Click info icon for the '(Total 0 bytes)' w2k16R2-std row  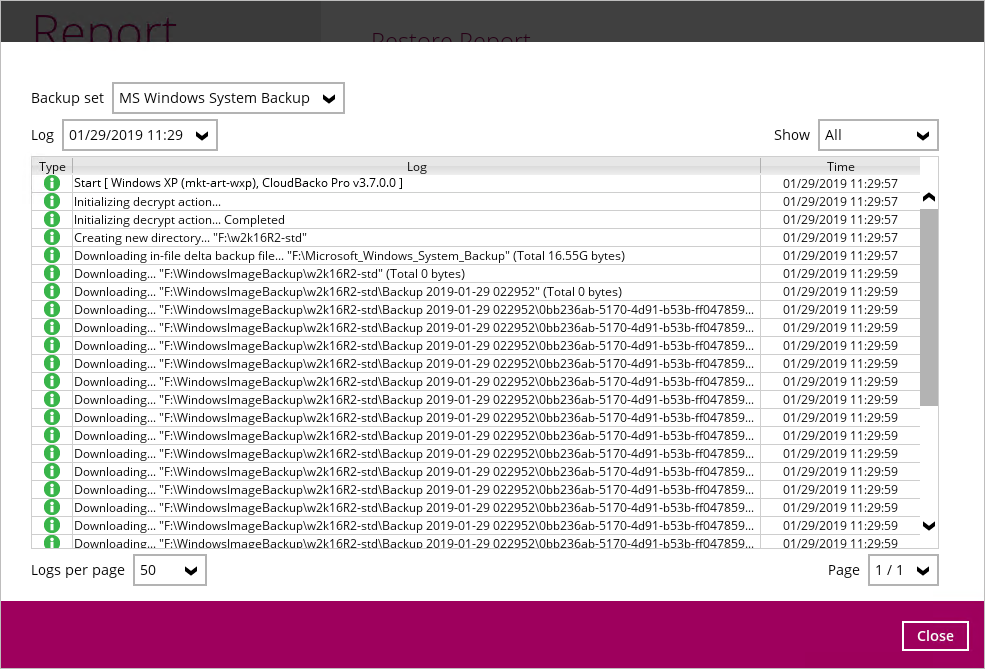[52, 274]
